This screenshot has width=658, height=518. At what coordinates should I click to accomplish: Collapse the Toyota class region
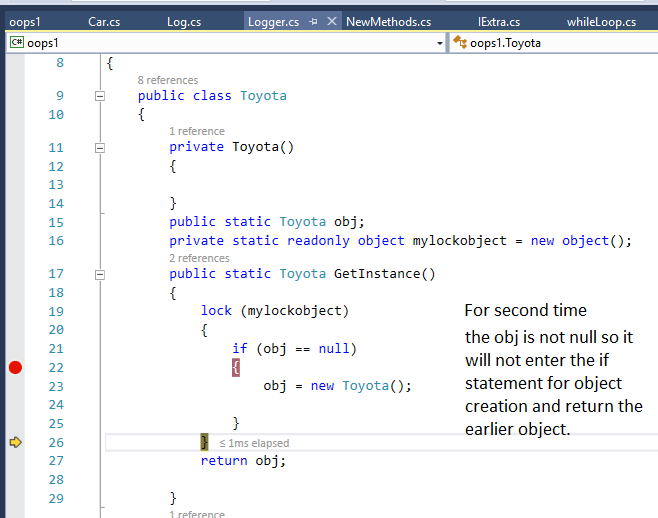click(99, 96)
